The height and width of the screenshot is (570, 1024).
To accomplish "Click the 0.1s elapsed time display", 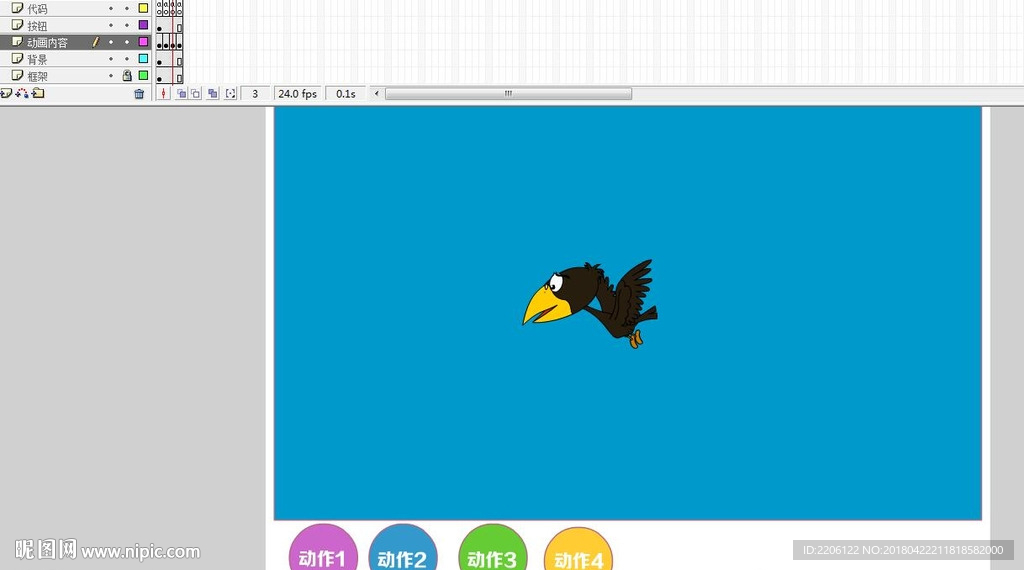I will [x=345, y=94].
